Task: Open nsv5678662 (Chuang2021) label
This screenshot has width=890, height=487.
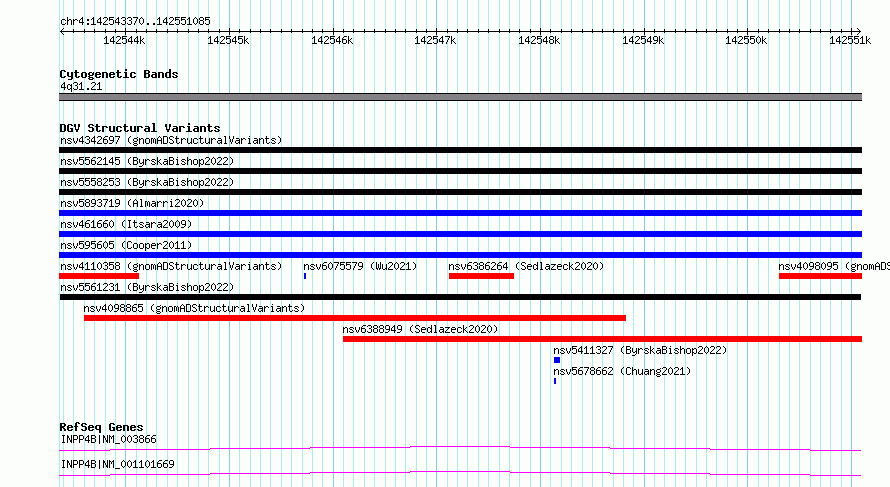Action: [x=622, y=371]
